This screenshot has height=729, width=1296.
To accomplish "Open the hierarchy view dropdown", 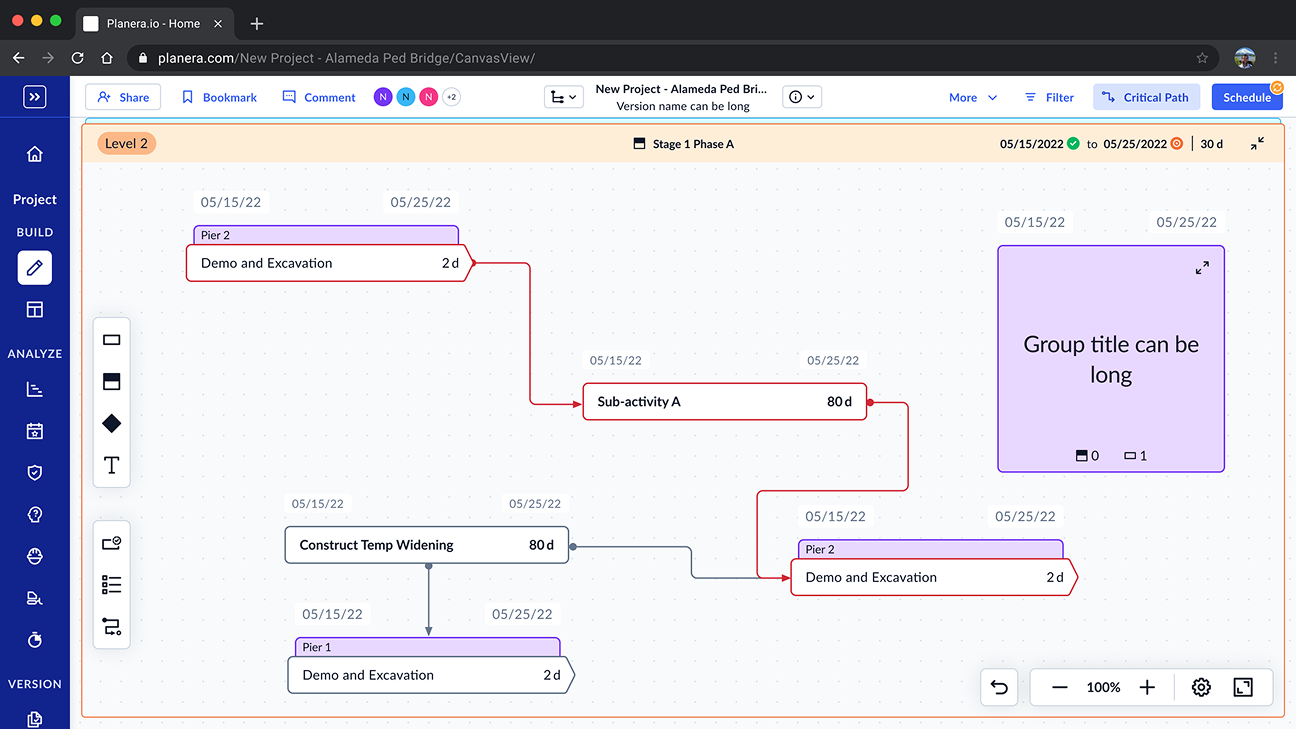I will (x=564, y=97).
